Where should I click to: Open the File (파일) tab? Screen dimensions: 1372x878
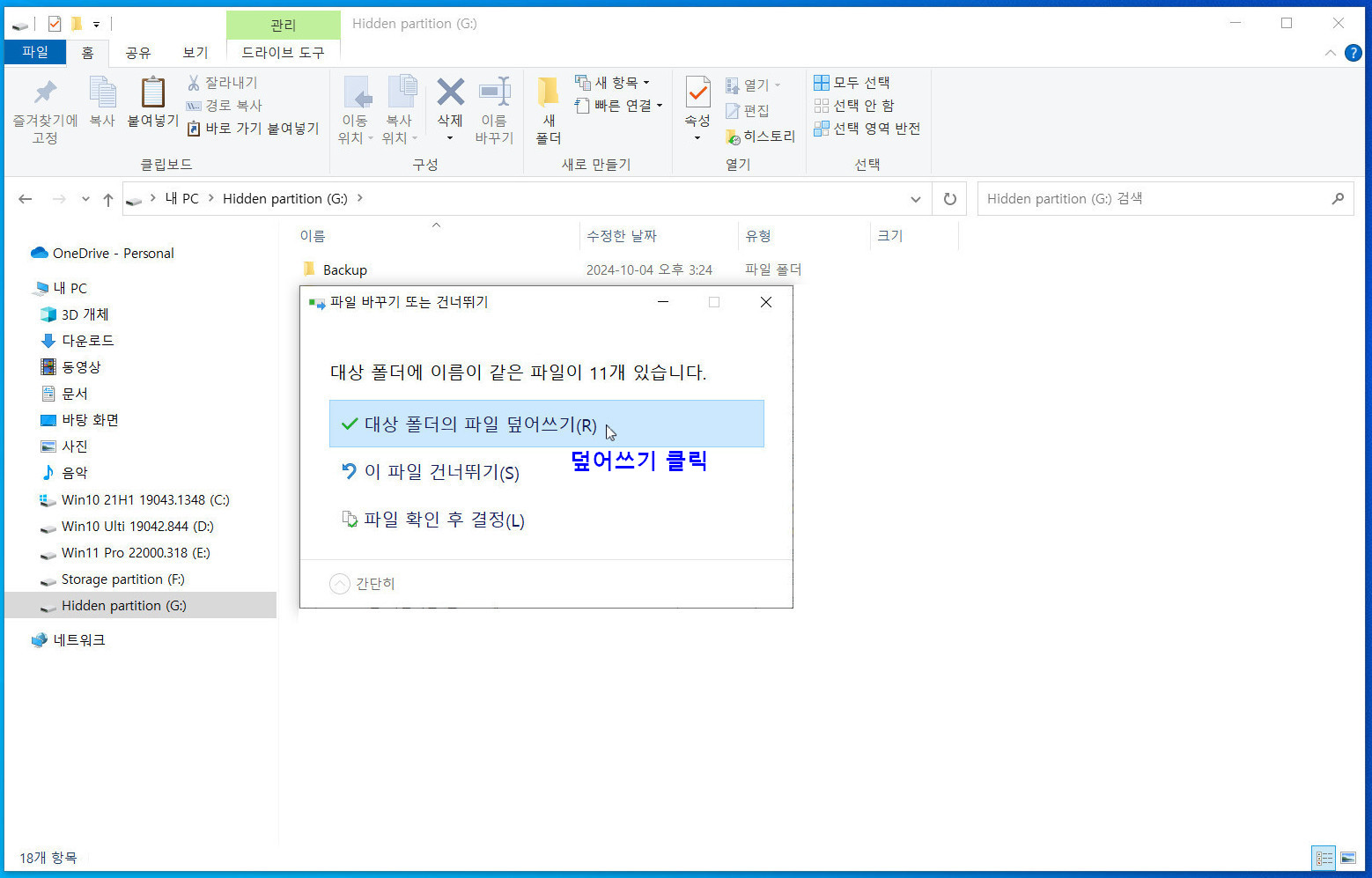[x=35, y=52]
